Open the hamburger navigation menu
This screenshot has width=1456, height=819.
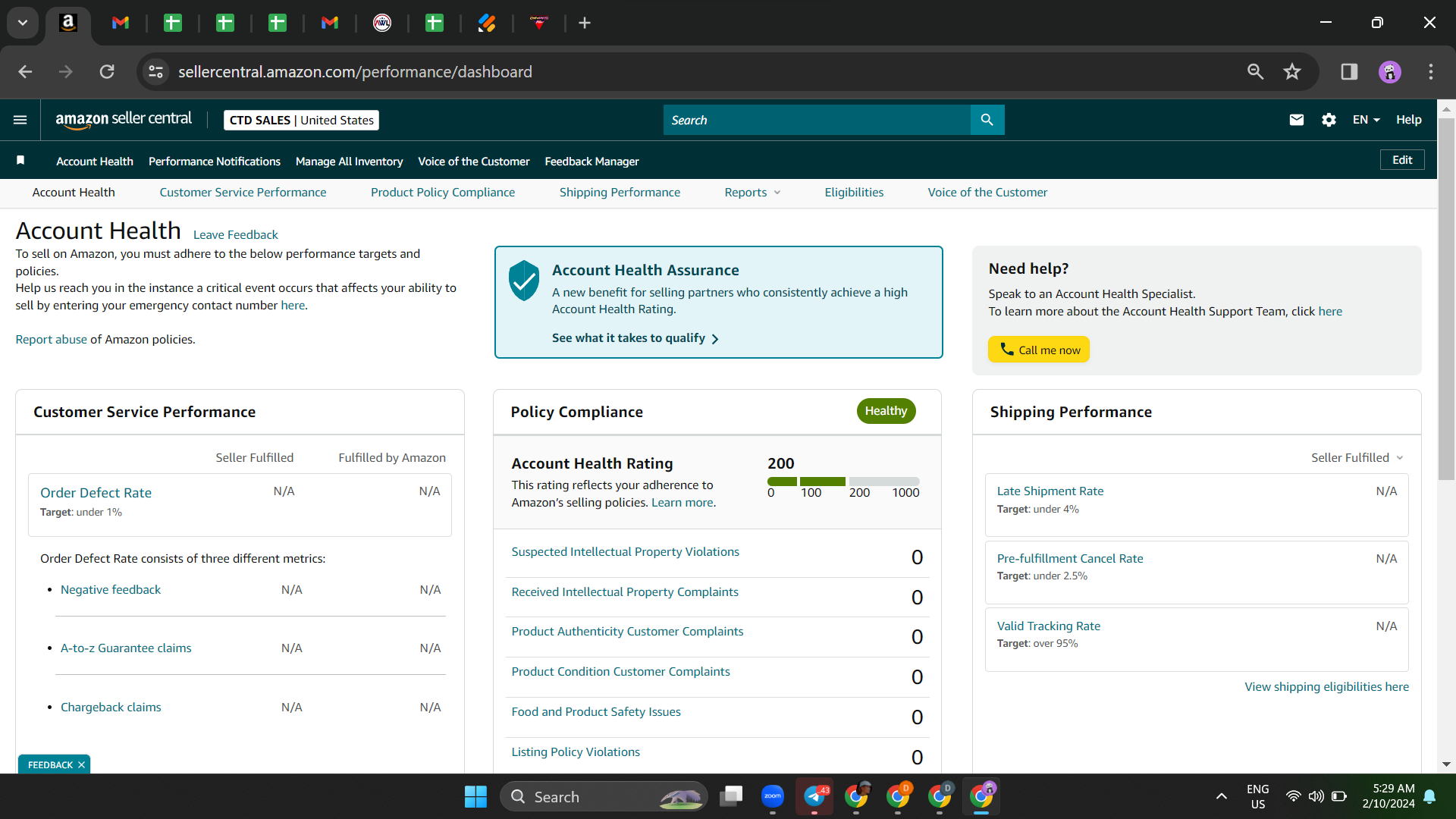coord(20,120)
